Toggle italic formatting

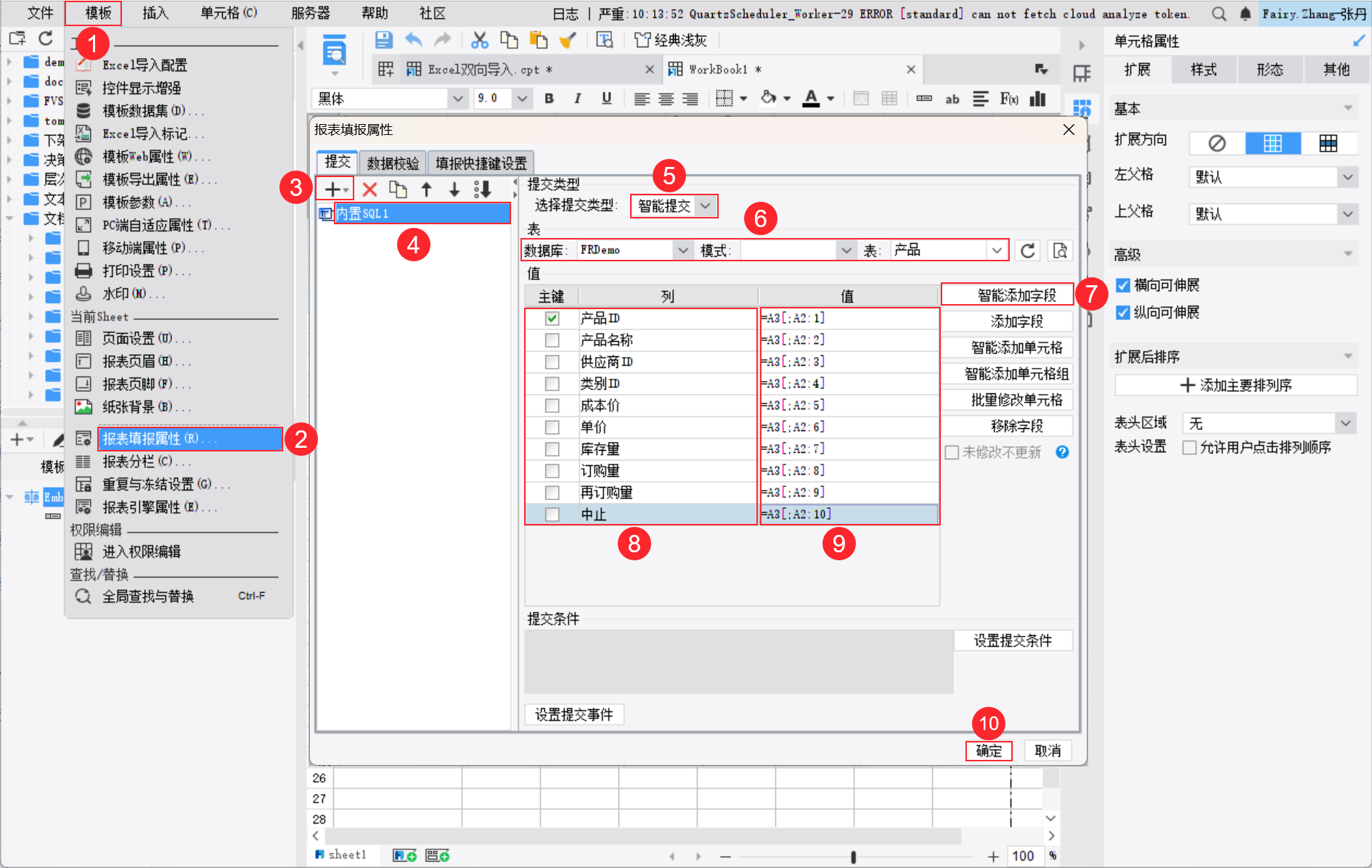[578, 99]
